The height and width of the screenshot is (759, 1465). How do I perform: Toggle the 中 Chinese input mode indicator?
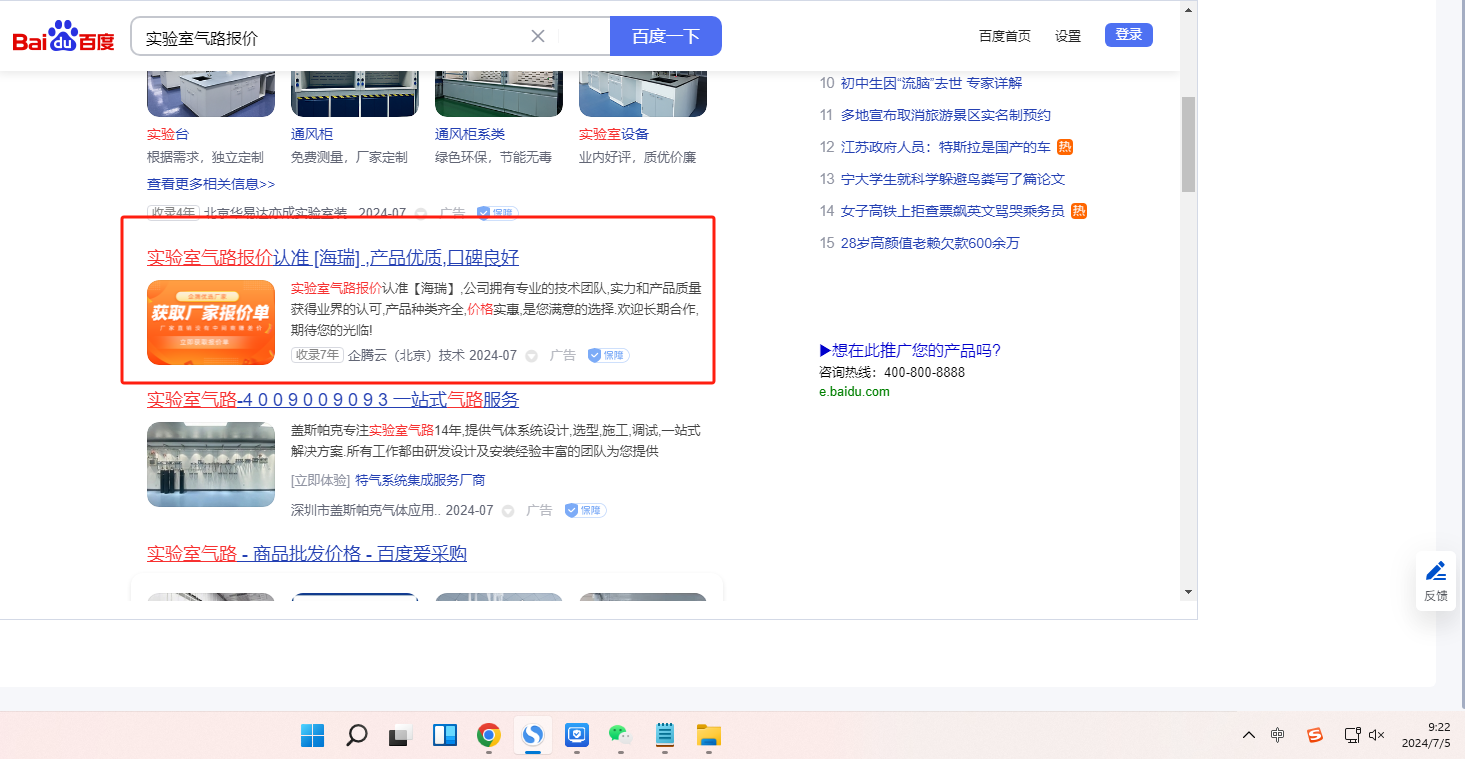pyautogui.click(x=1278, y=735)
